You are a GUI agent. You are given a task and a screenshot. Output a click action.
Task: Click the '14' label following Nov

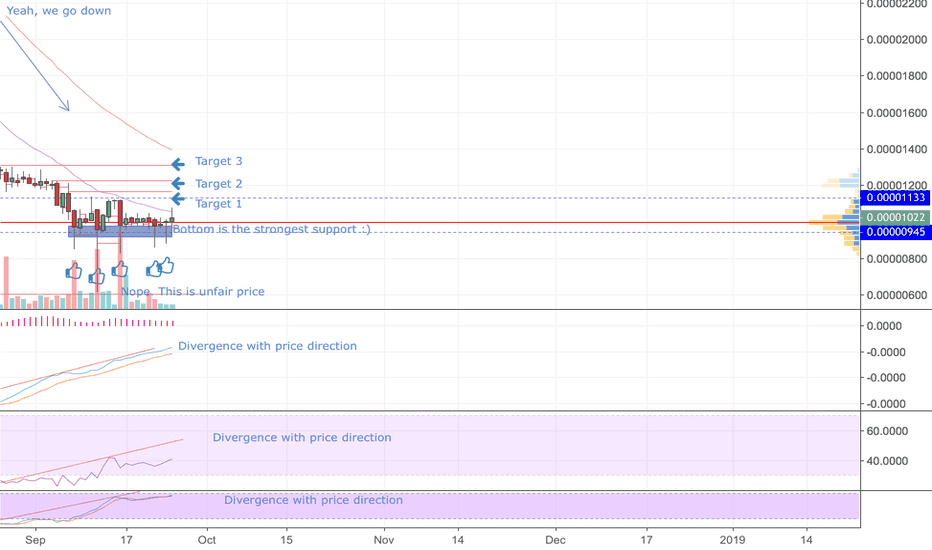coord(458,540)
